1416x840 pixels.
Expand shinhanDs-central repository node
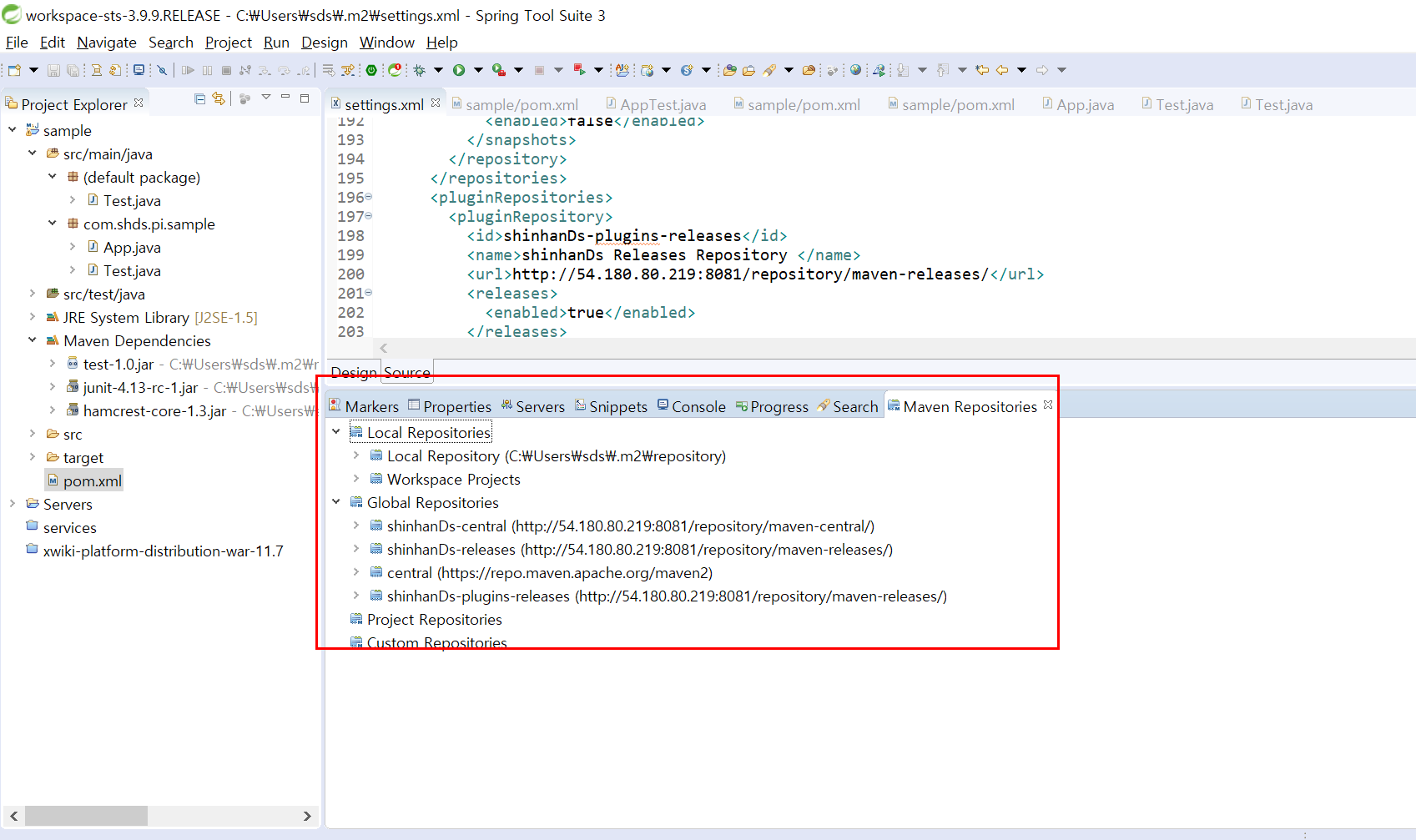(356, 526)
